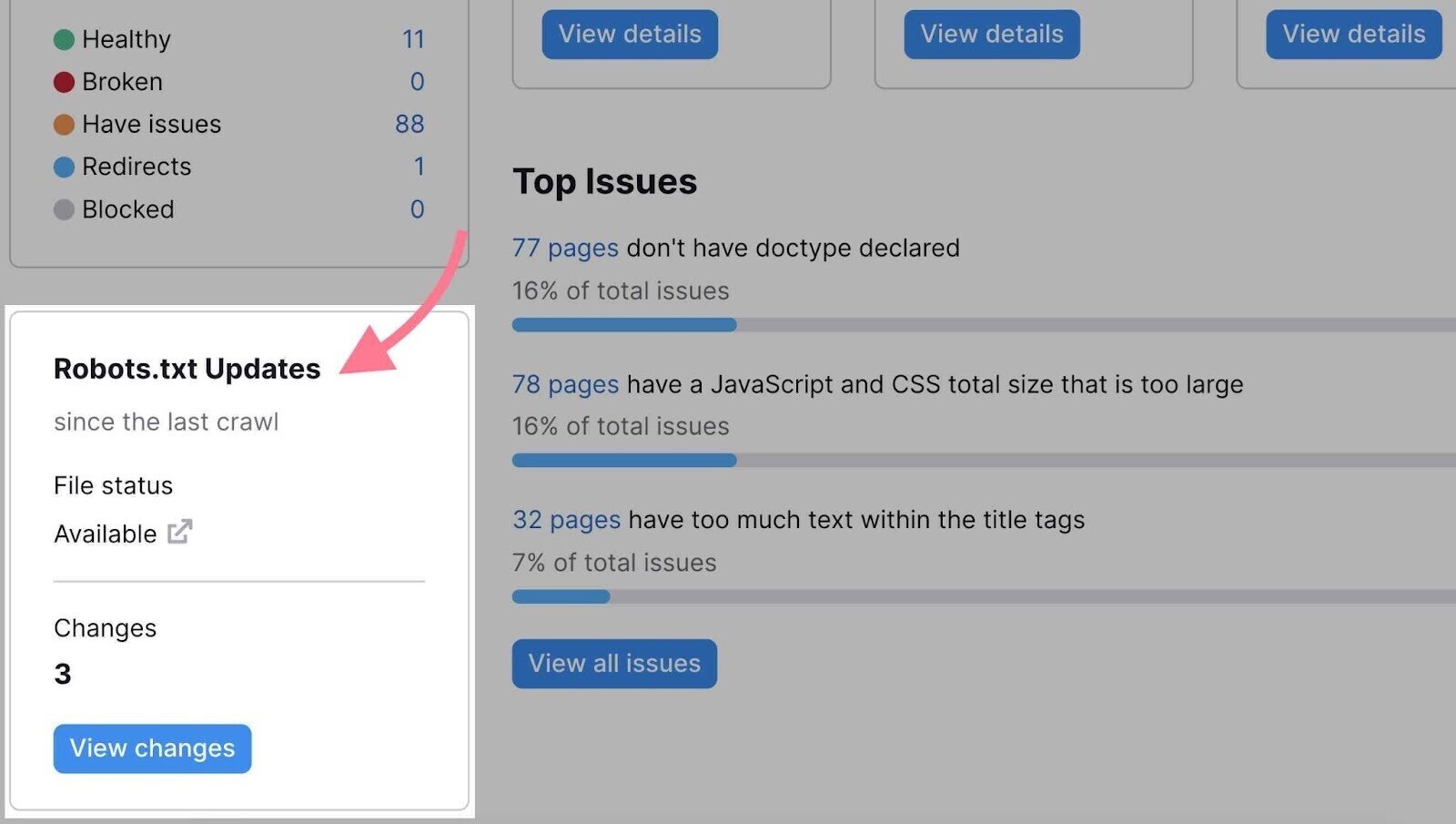Click the View changes button
Screen dimensions: 1456x824
(x=152, y=748)
